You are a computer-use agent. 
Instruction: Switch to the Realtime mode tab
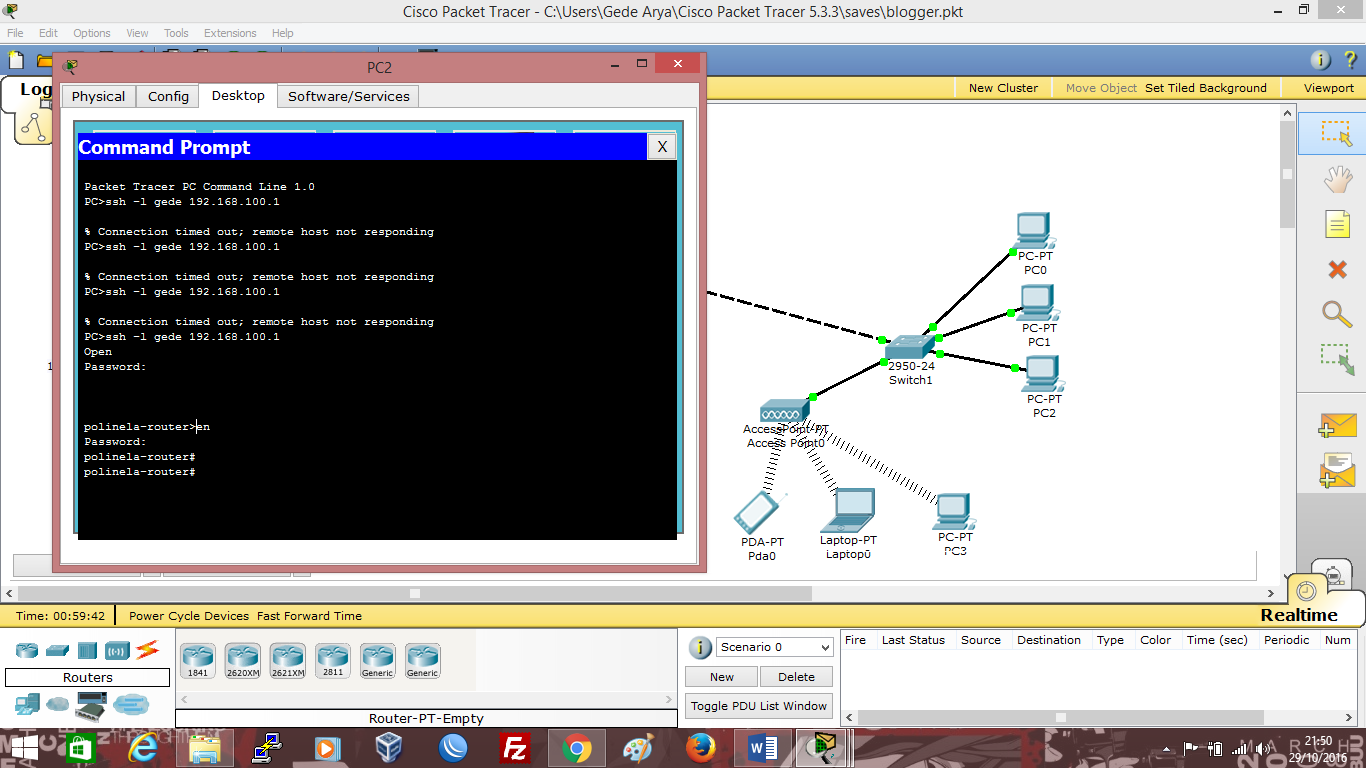pos(1299,615)
